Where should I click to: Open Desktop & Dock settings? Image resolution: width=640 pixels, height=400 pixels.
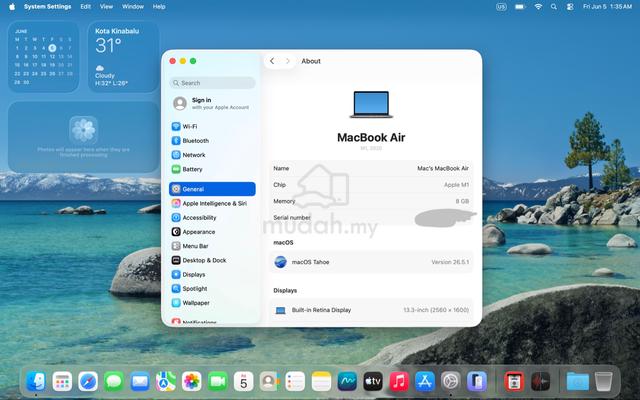pos(212,260)
